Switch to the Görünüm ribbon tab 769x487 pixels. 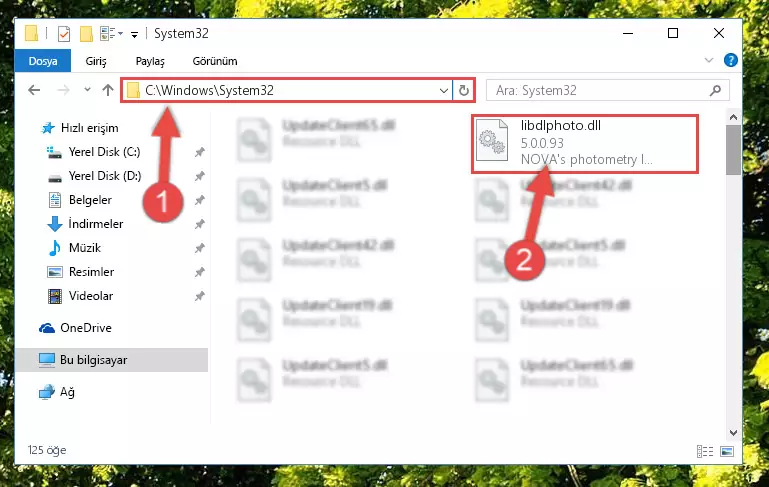(215, 61)
